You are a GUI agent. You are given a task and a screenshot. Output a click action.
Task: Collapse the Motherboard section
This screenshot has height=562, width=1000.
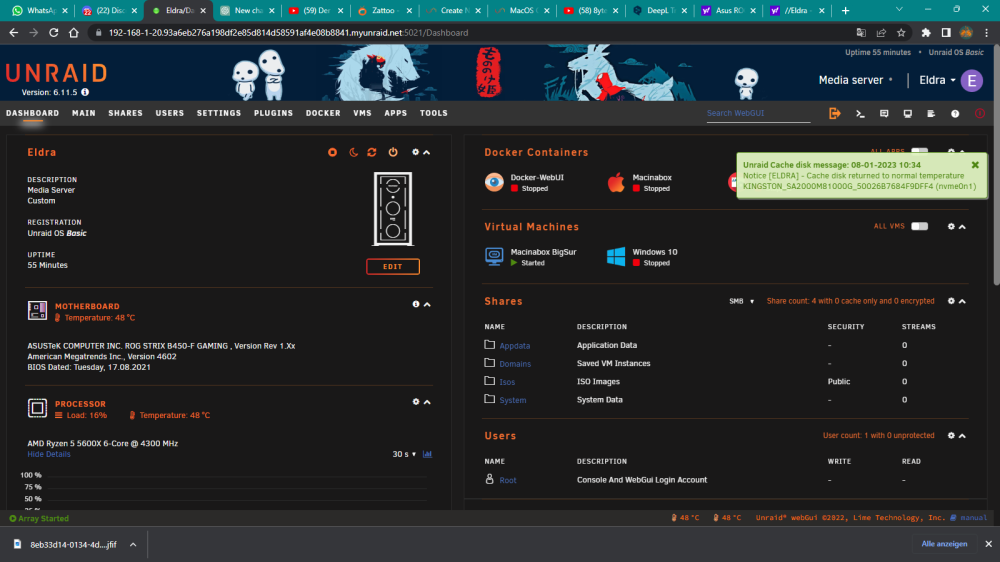tap(427, 304)
